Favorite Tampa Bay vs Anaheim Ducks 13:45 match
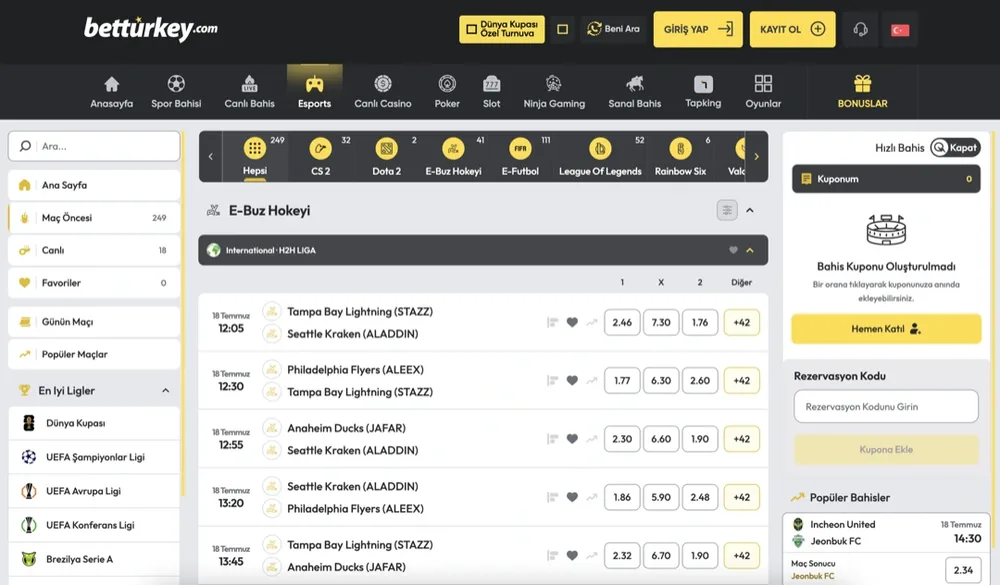Screen dimensions: 1000x585 pyautogui.click(x=572, y=556)
